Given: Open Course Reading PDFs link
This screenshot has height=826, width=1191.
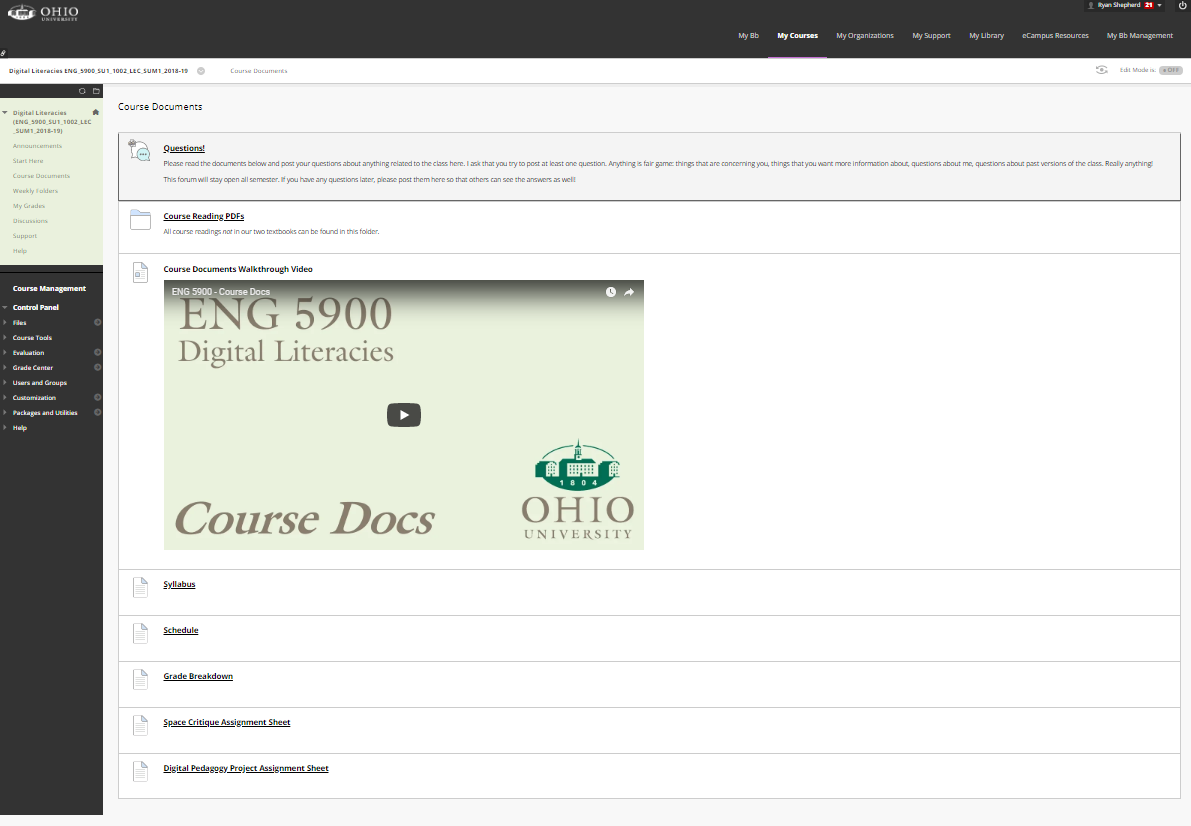Looking at the screenshot, I should pos(204,217).
